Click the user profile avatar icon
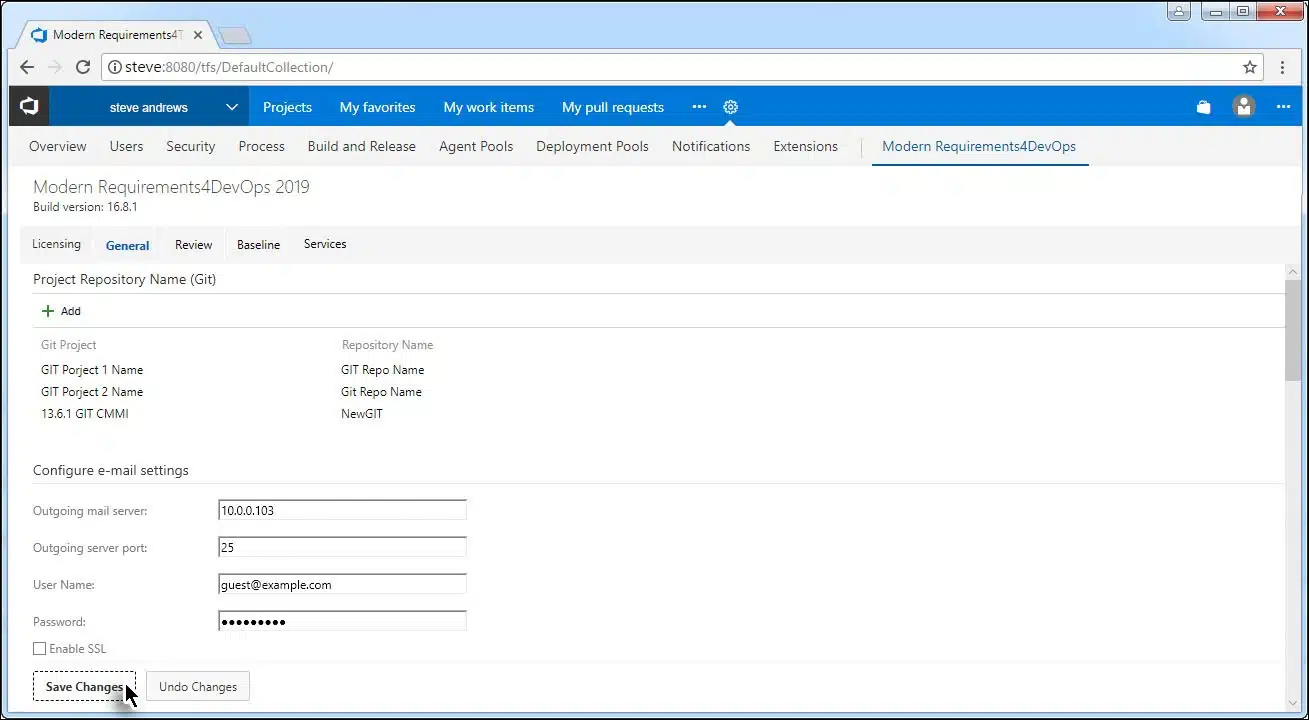The height and width of the screenshot is (720, 1309). pos(1244,107)
